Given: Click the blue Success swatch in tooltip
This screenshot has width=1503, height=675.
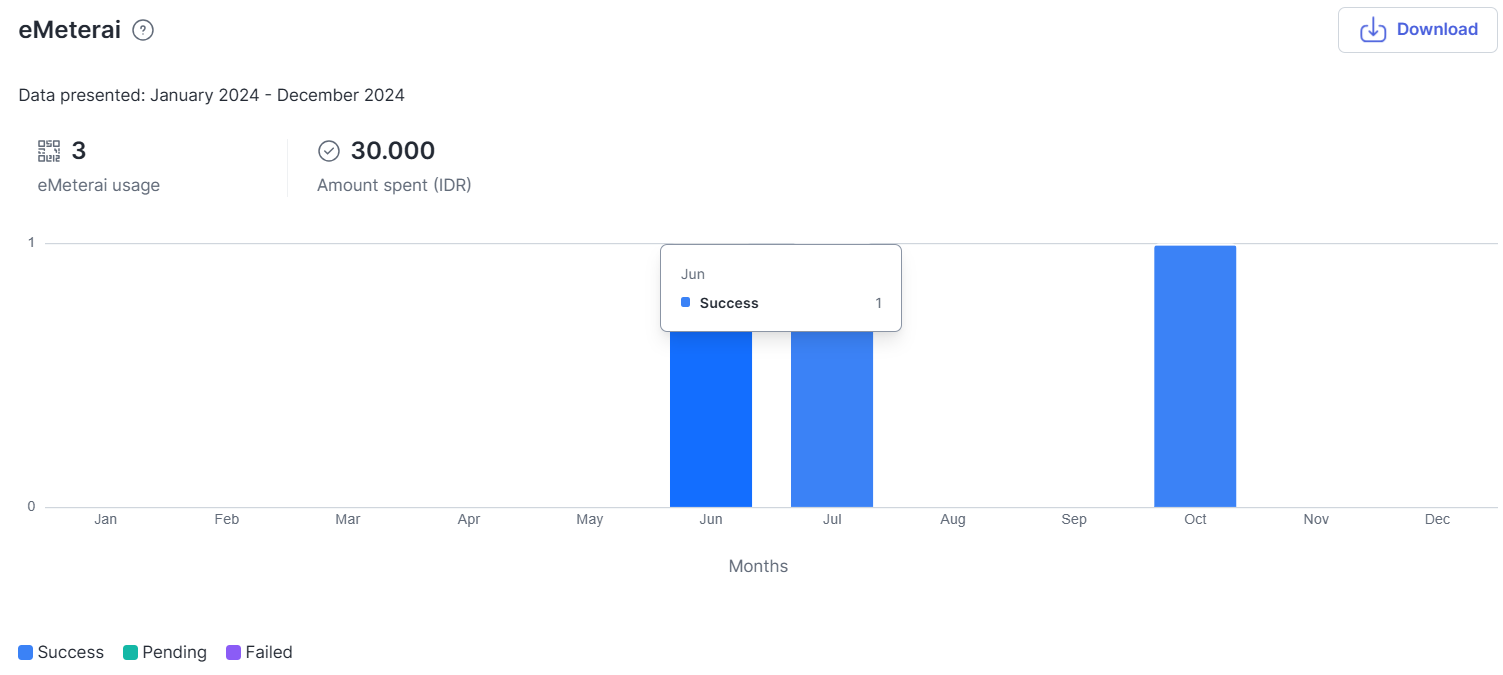Looking at the screenshot, I should (x=685, y=303).
